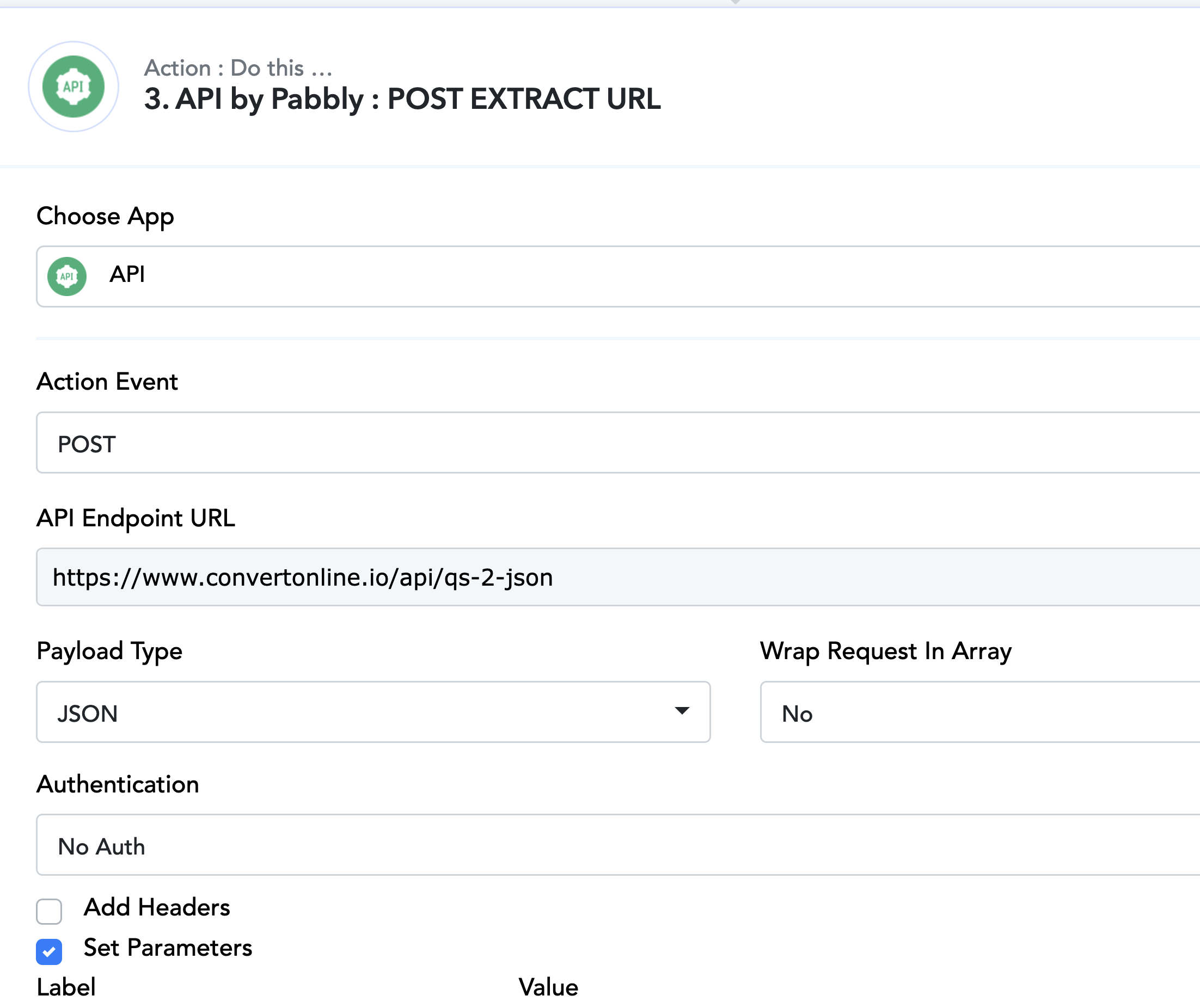Click the small API icon in Choose App

67,276
